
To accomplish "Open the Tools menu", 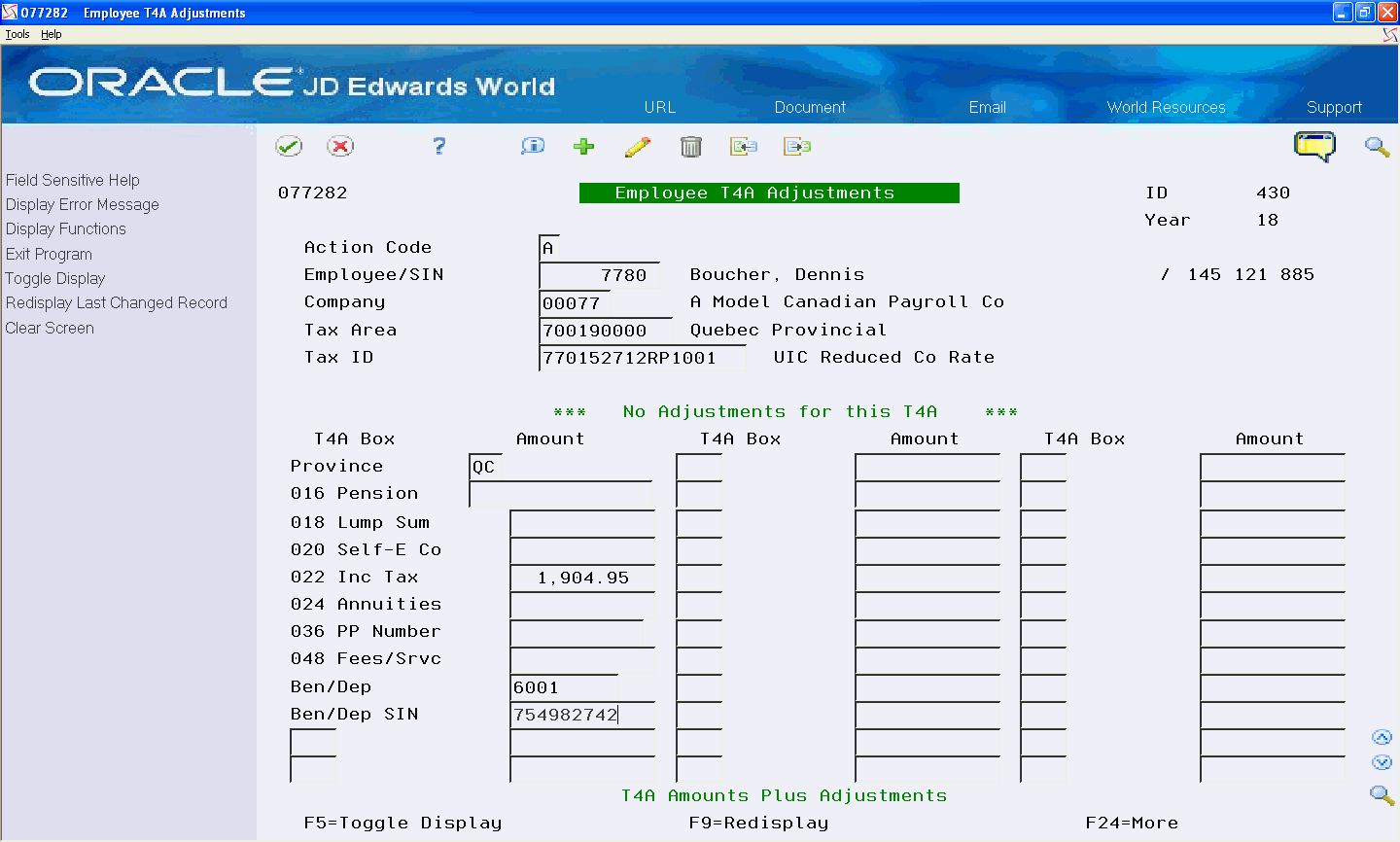I will click(x=17, y=33).
